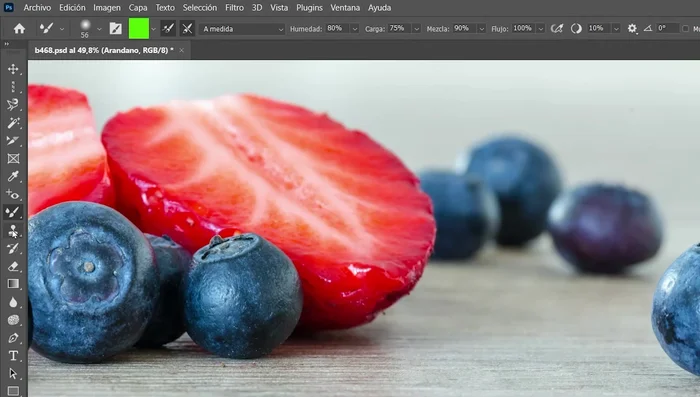Open the Humedad value dropdown arrow
The width and height of the screenshot is (700, 397).
[355, 29]
